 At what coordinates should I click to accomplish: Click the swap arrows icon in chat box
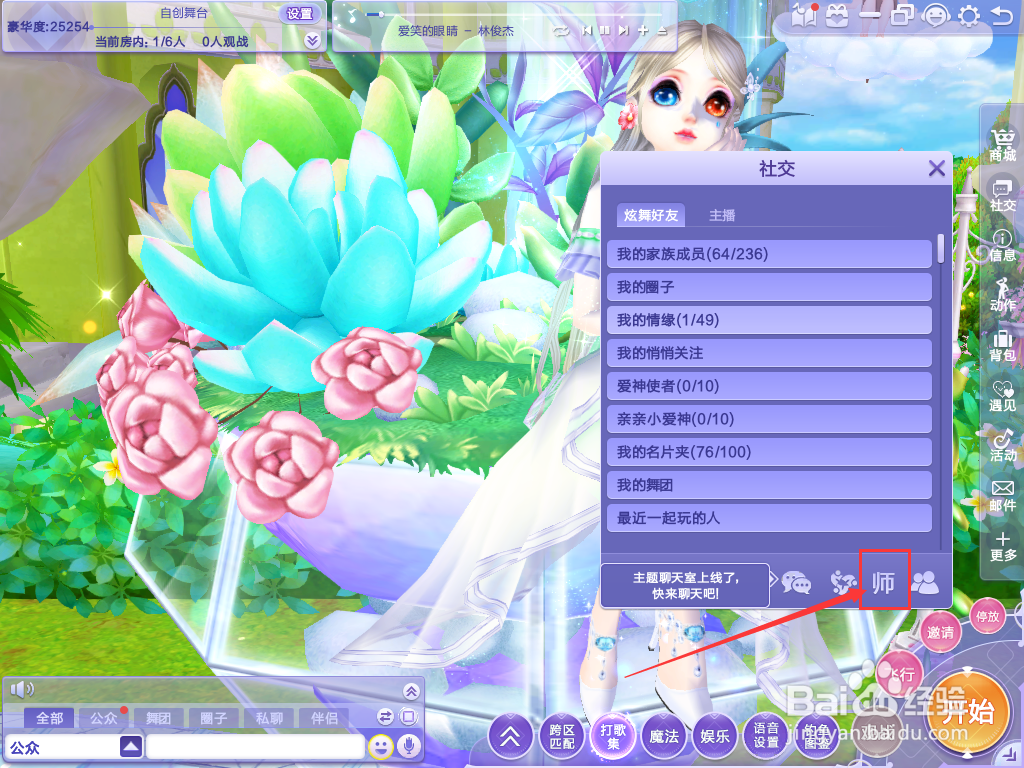tap(385, 717)
